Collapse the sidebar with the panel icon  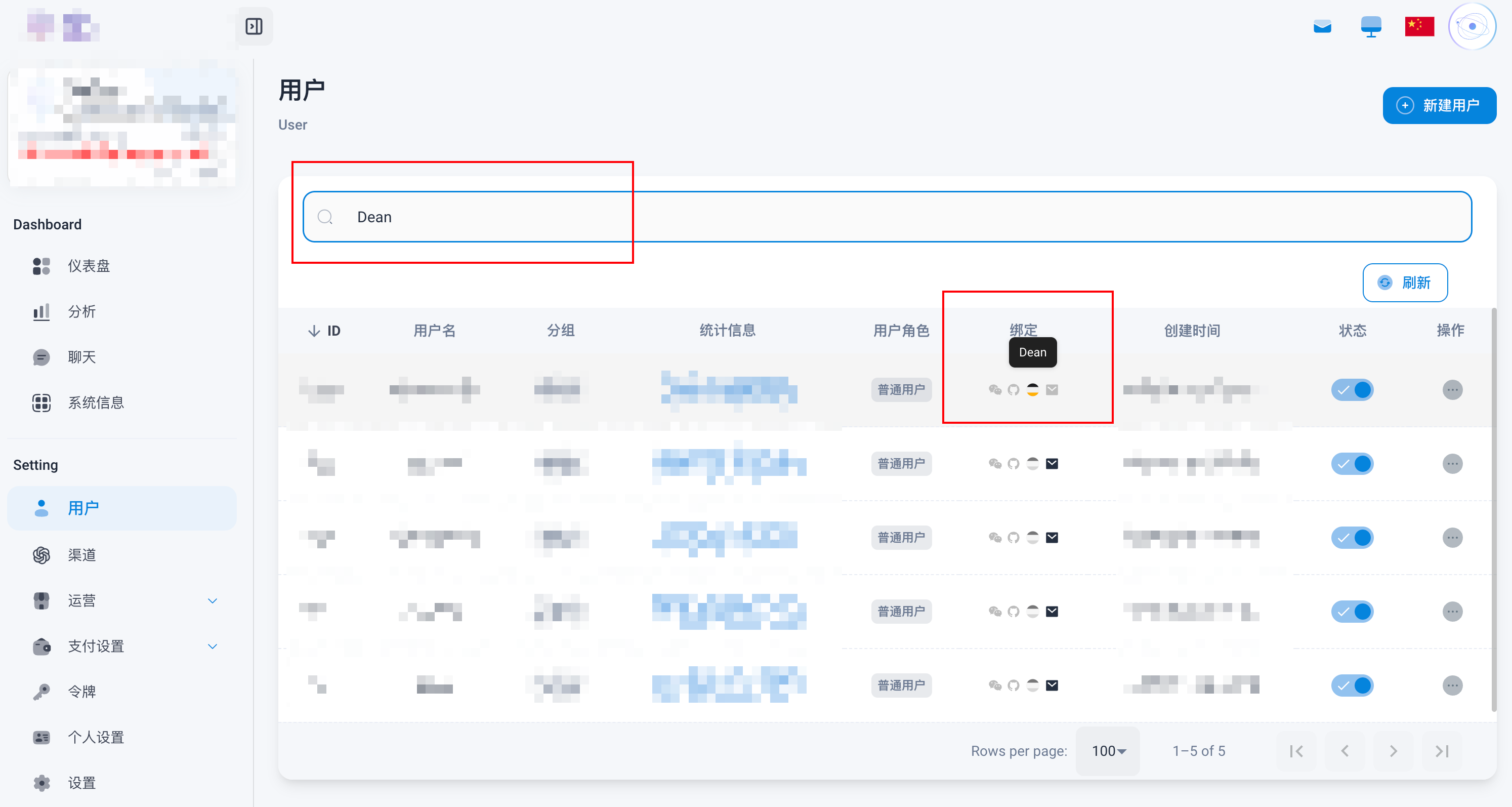[254, 26]
